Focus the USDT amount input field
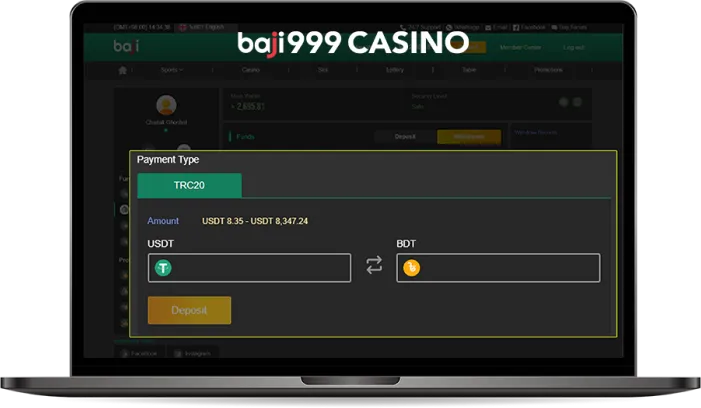This screenshot has height=408, width=701. point(249,268)
